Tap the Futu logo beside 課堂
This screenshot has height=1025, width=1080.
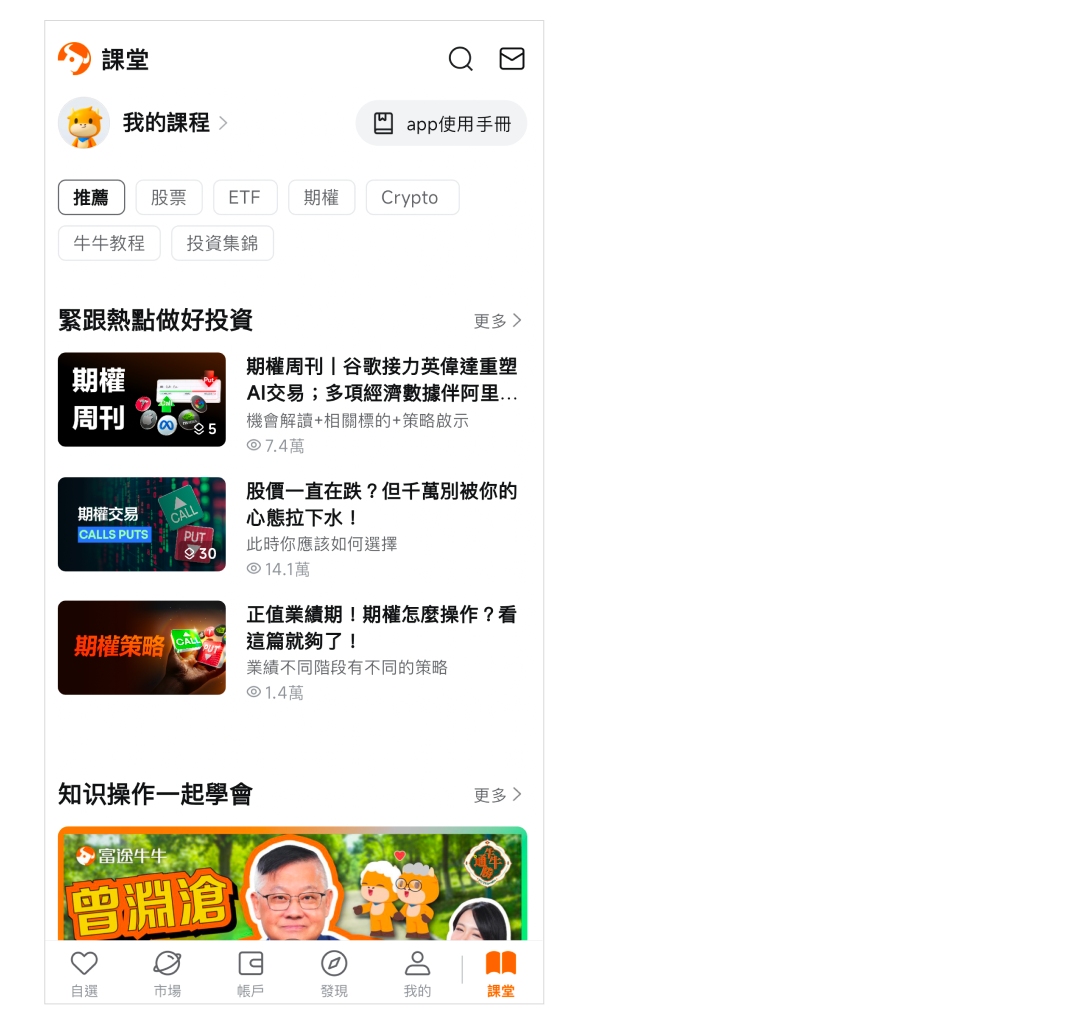(74, 59)
